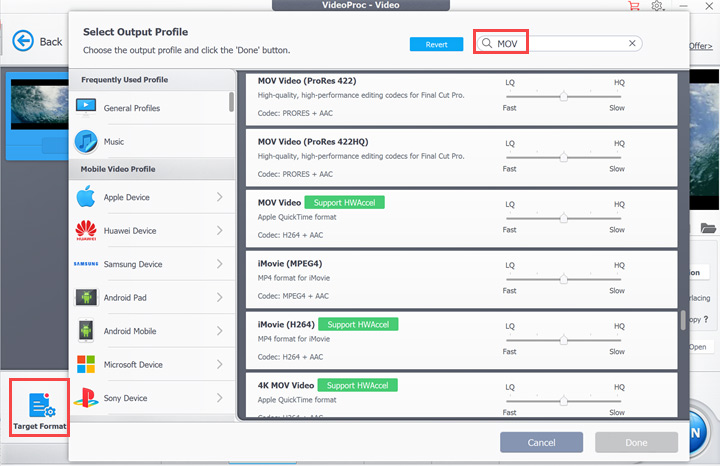The width and height of the screenshot is (720, 466).
Task: Clear the MOV search text
Action: click(632, 44)
